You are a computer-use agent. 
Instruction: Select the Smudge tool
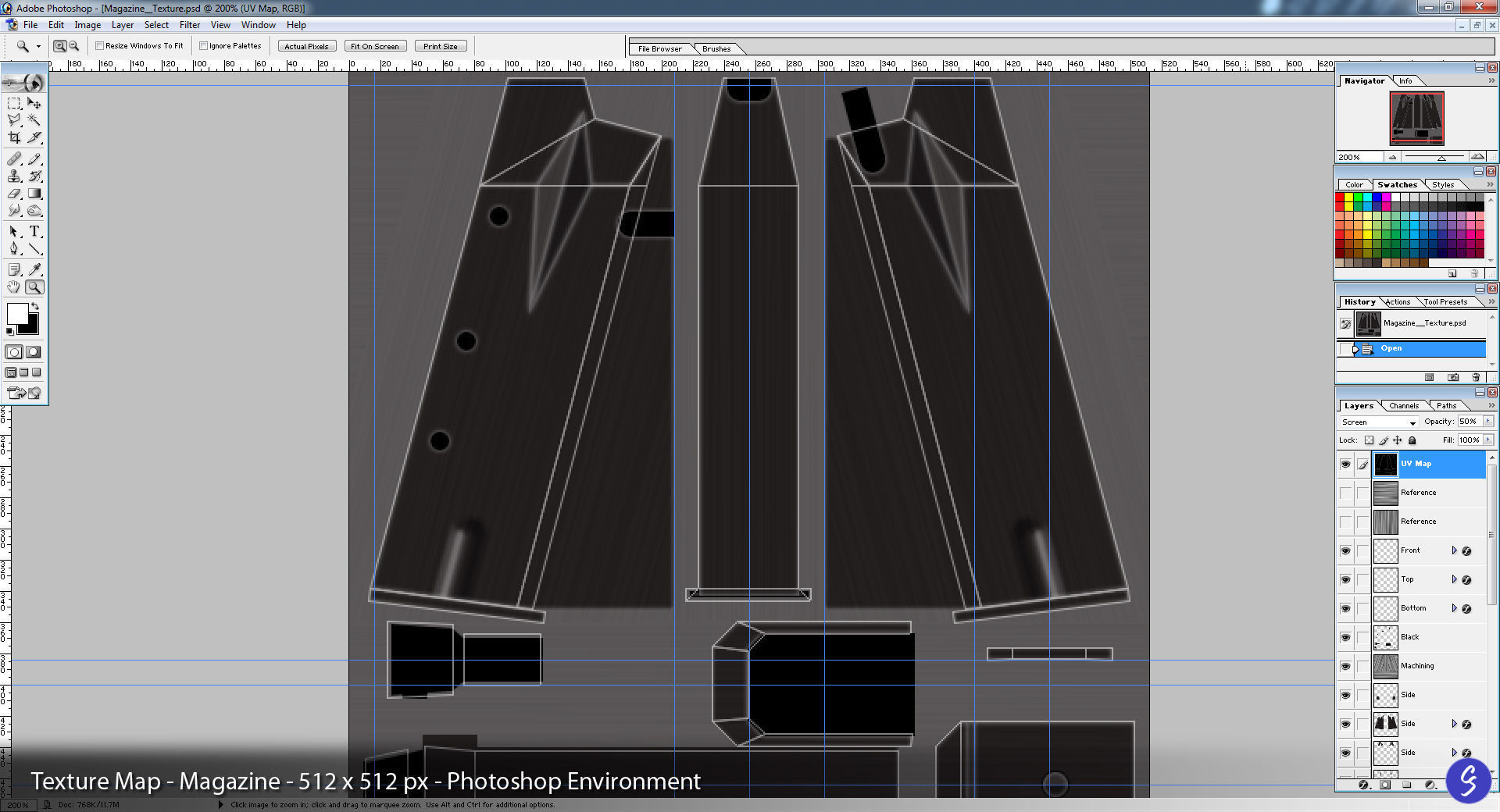14,210
